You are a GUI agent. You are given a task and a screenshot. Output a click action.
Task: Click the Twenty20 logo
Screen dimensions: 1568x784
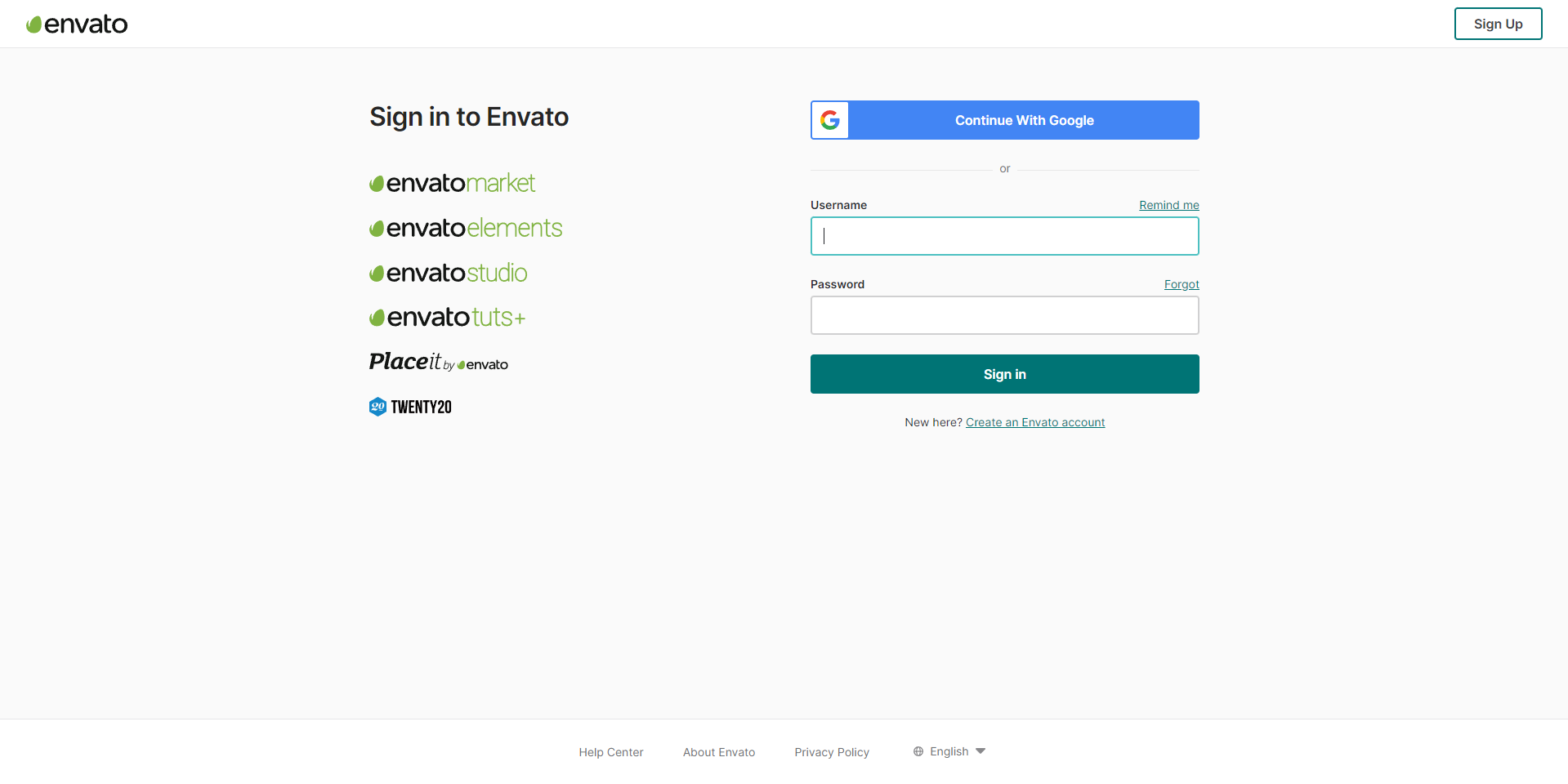click(410, 406)
